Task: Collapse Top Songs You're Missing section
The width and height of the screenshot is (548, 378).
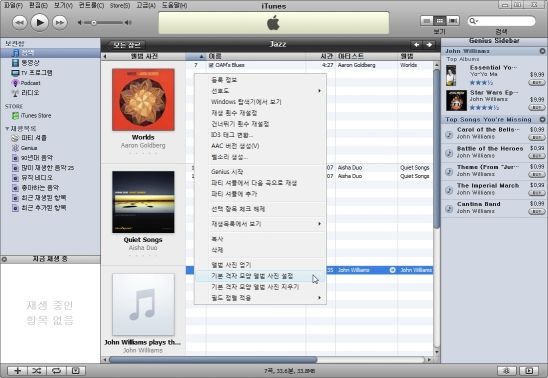Action: pyautogui.click(x=542, y=119)
